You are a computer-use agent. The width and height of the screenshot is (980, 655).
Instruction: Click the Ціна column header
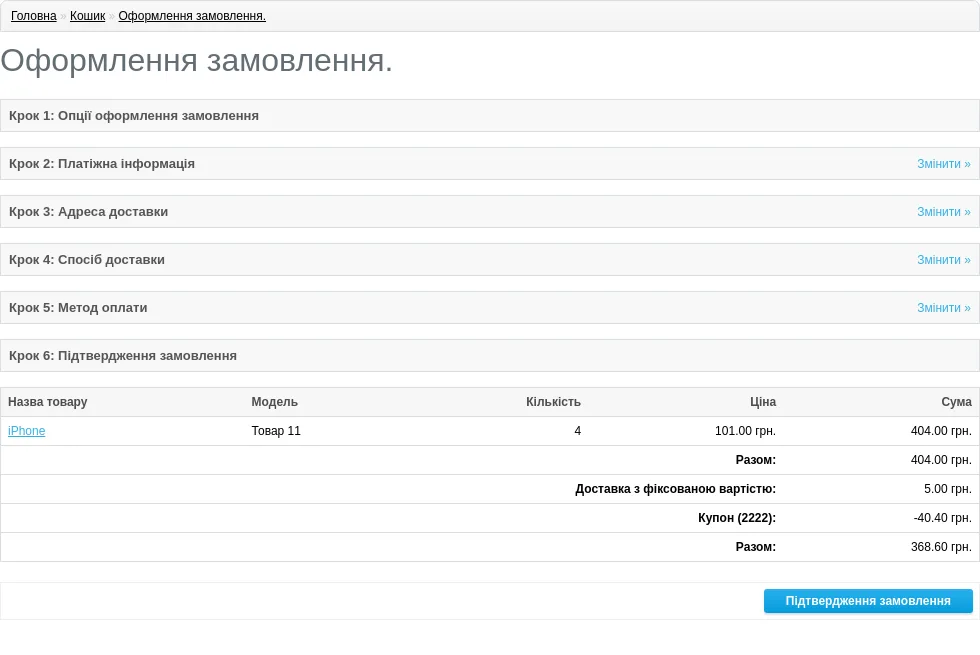[x=763, y=402]
